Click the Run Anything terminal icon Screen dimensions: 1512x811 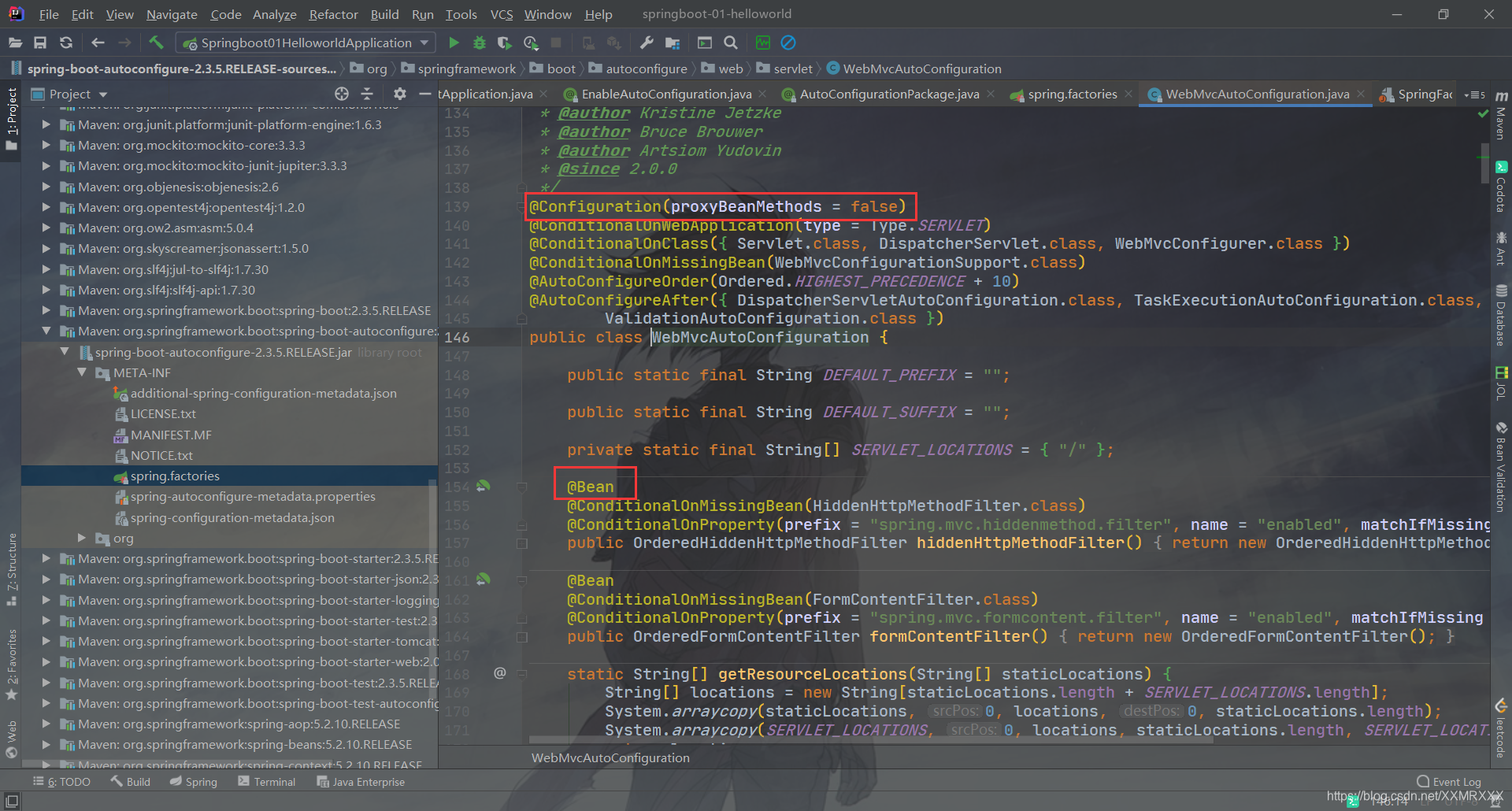click(x=705, y=43)
